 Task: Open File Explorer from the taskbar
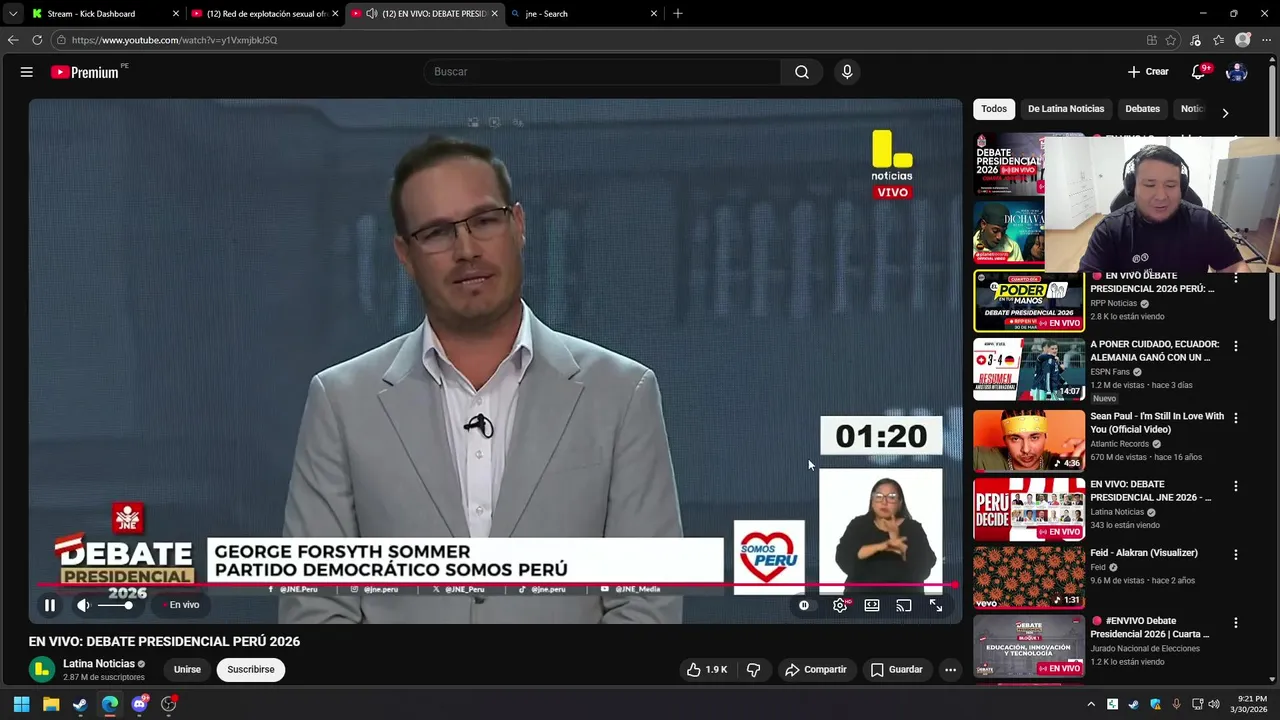pos(51,704)
